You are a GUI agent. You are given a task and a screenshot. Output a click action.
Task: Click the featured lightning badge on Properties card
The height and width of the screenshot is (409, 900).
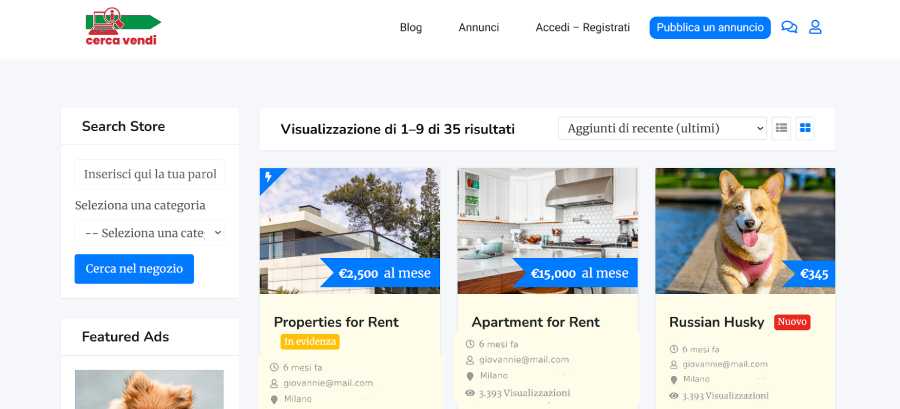pos(269,177)
